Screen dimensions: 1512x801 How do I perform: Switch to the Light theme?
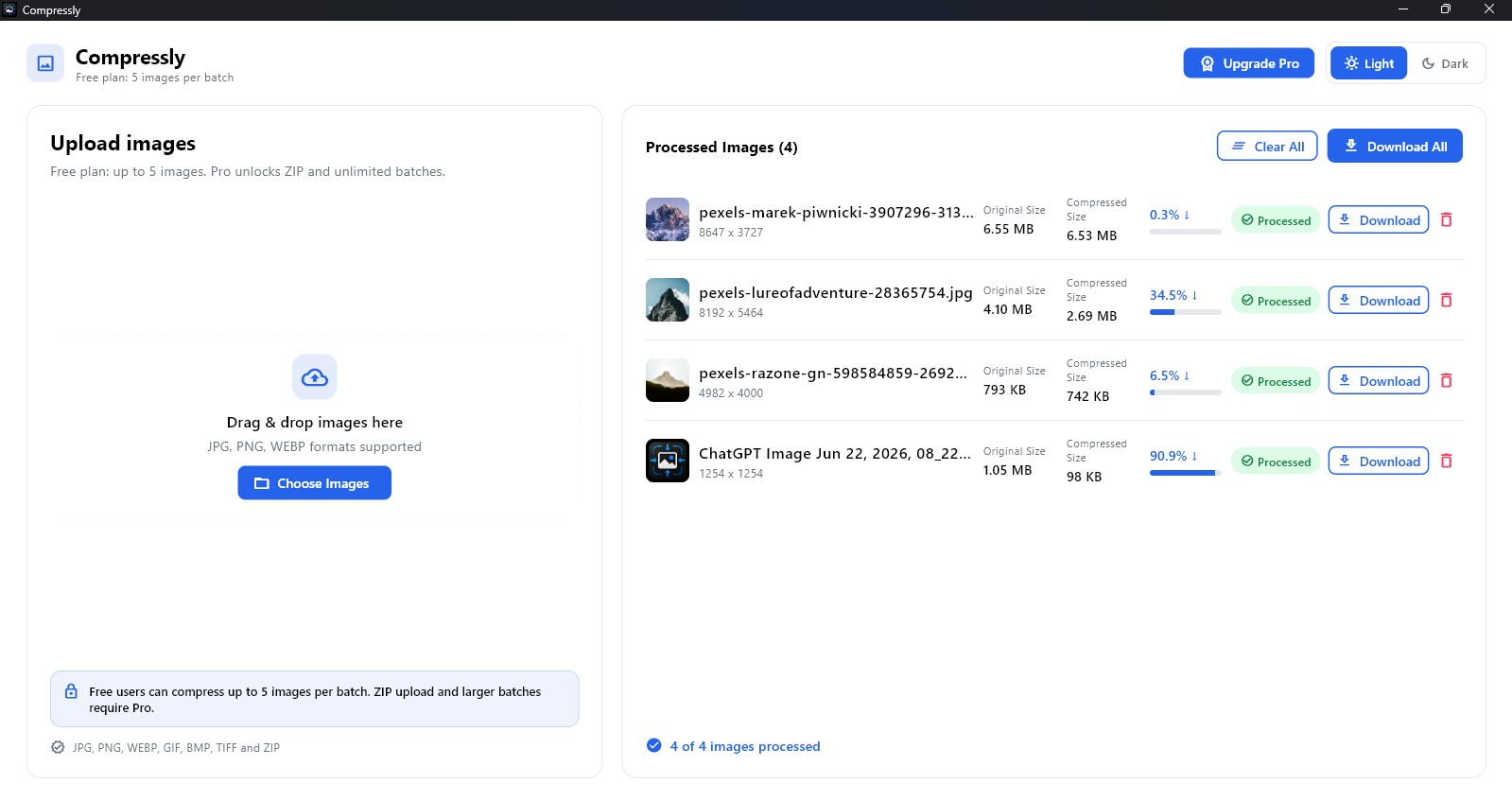pyautogui.click(x=1368, y=63)
